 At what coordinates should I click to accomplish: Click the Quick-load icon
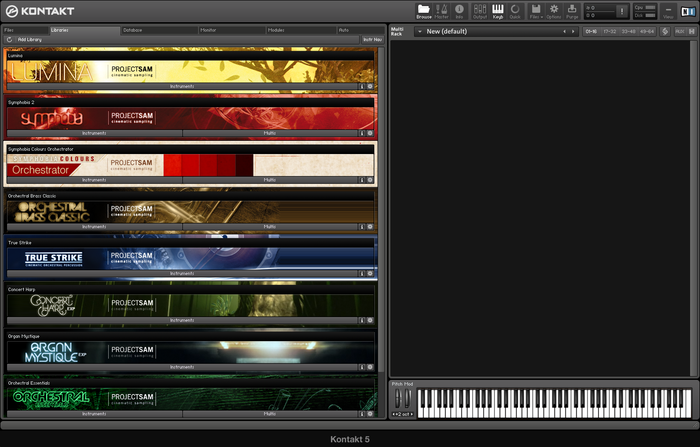[x=515, y=11]
